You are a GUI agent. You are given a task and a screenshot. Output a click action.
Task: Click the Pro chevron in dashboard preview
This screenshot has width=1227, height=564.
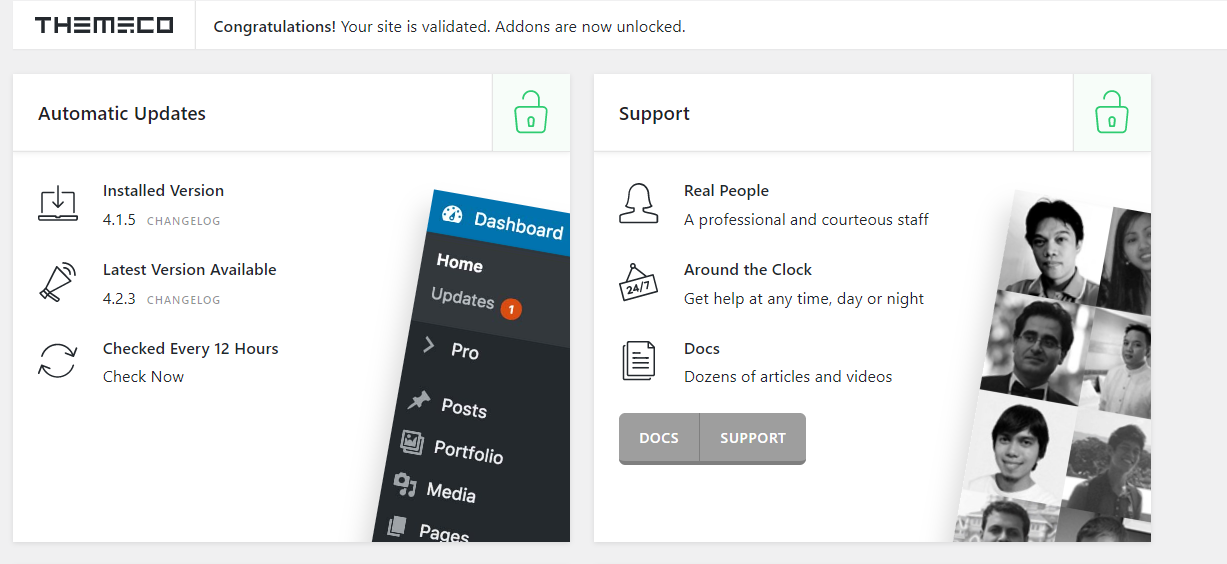pyautogui.click(x=430, y=345)
